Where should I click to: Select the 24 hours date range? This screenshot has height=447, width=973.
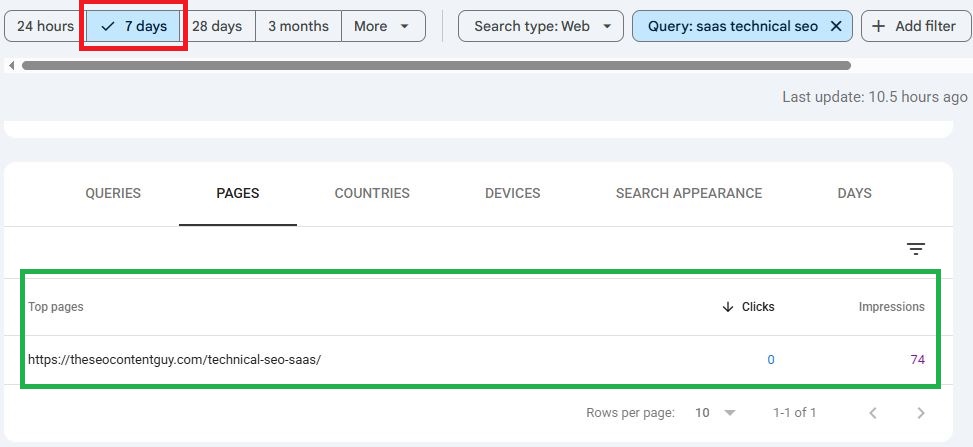point(45,26)
